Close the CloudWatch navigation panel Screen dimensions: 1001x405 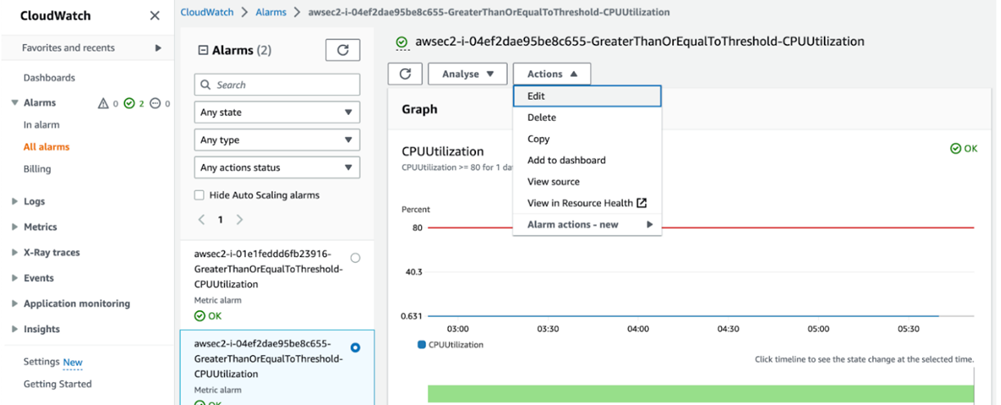154,16
